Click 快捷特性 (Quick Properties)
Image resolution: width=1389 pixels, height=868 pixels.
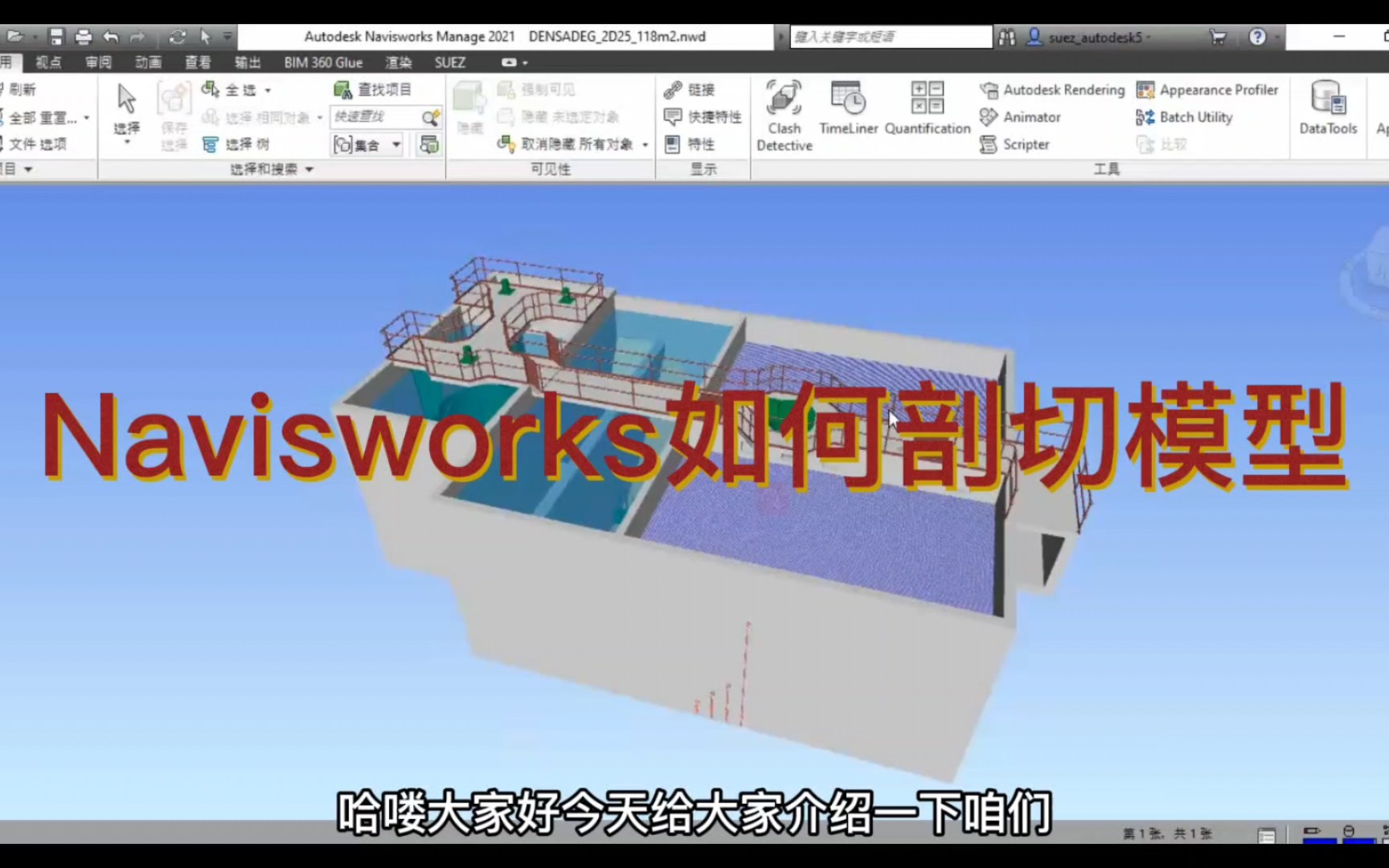coord(703,117)
